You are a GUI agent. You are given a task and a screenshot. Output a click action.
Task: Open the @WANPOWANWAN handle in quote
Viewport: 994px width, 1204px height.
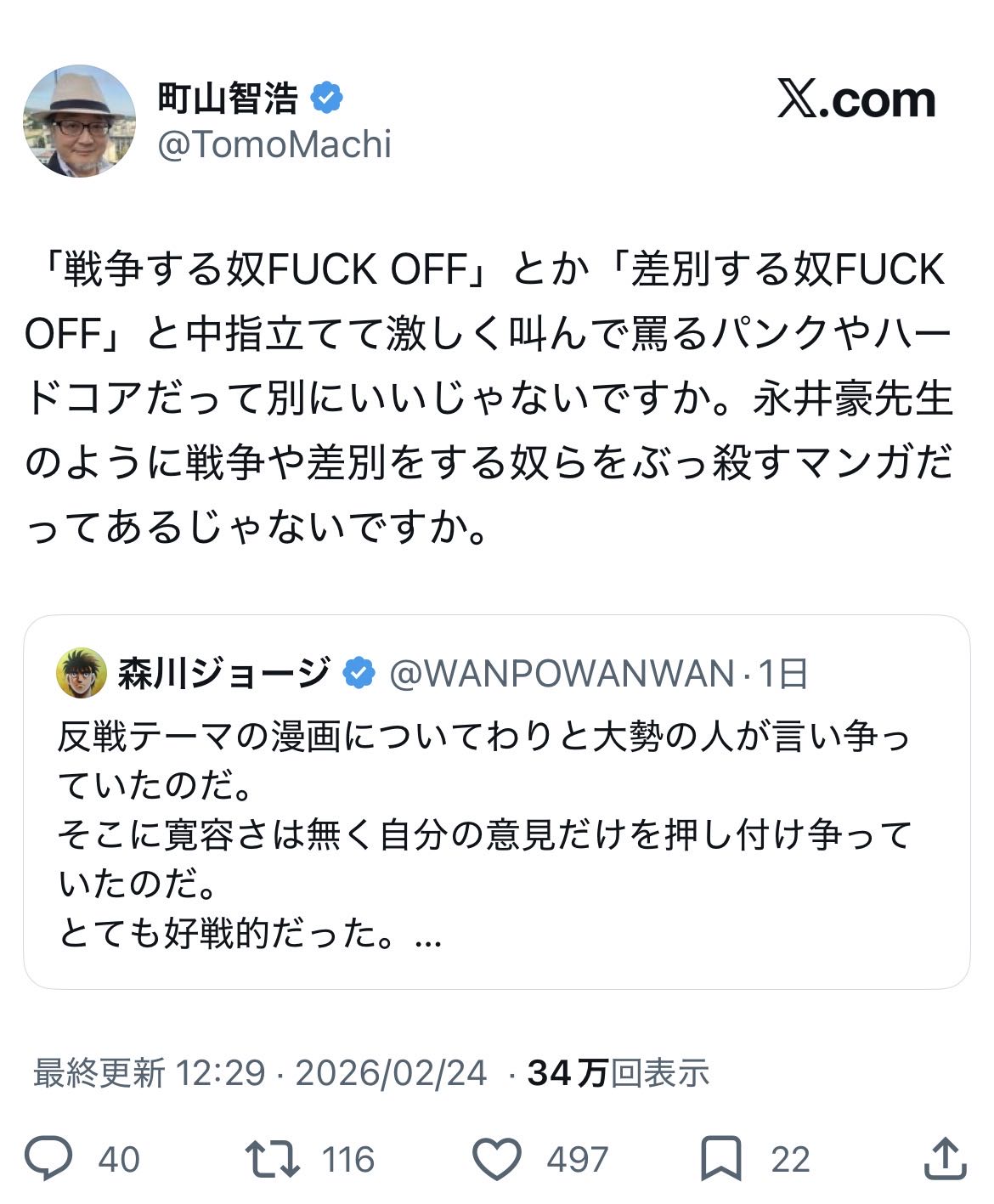tap(562, 673)
